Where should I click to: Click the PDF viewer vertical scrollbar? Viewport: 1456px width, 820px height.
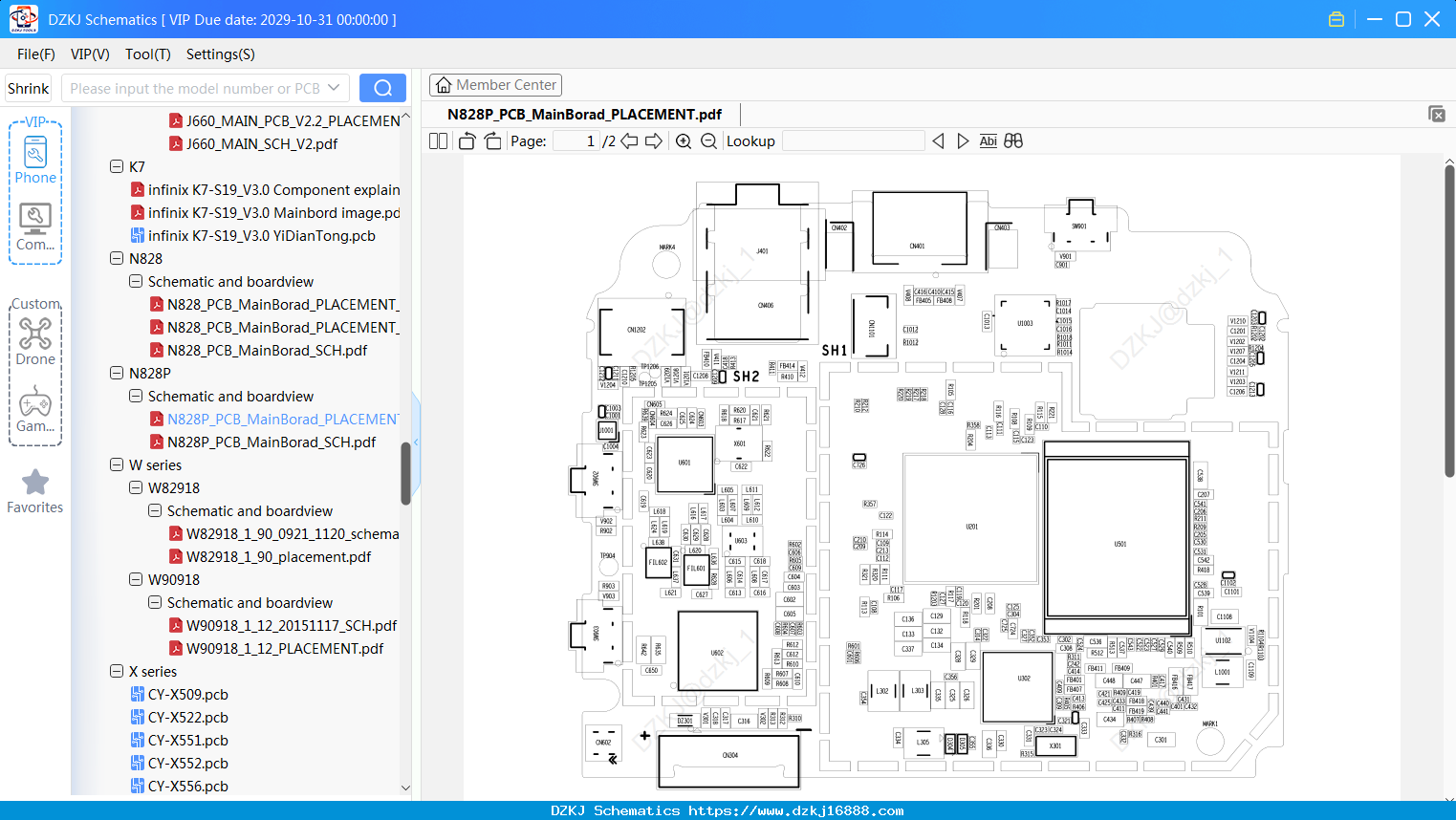point(1449,321)
